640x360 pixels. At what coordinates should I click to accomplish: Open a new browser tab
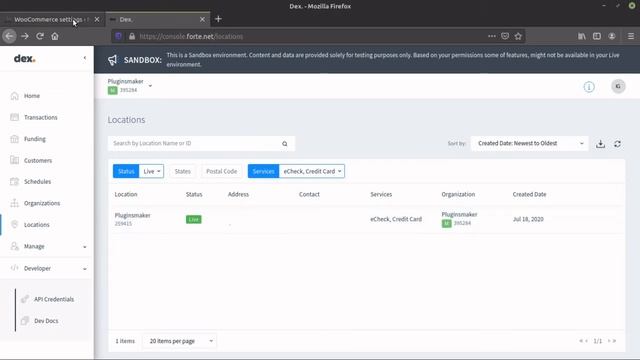[218, 19]
